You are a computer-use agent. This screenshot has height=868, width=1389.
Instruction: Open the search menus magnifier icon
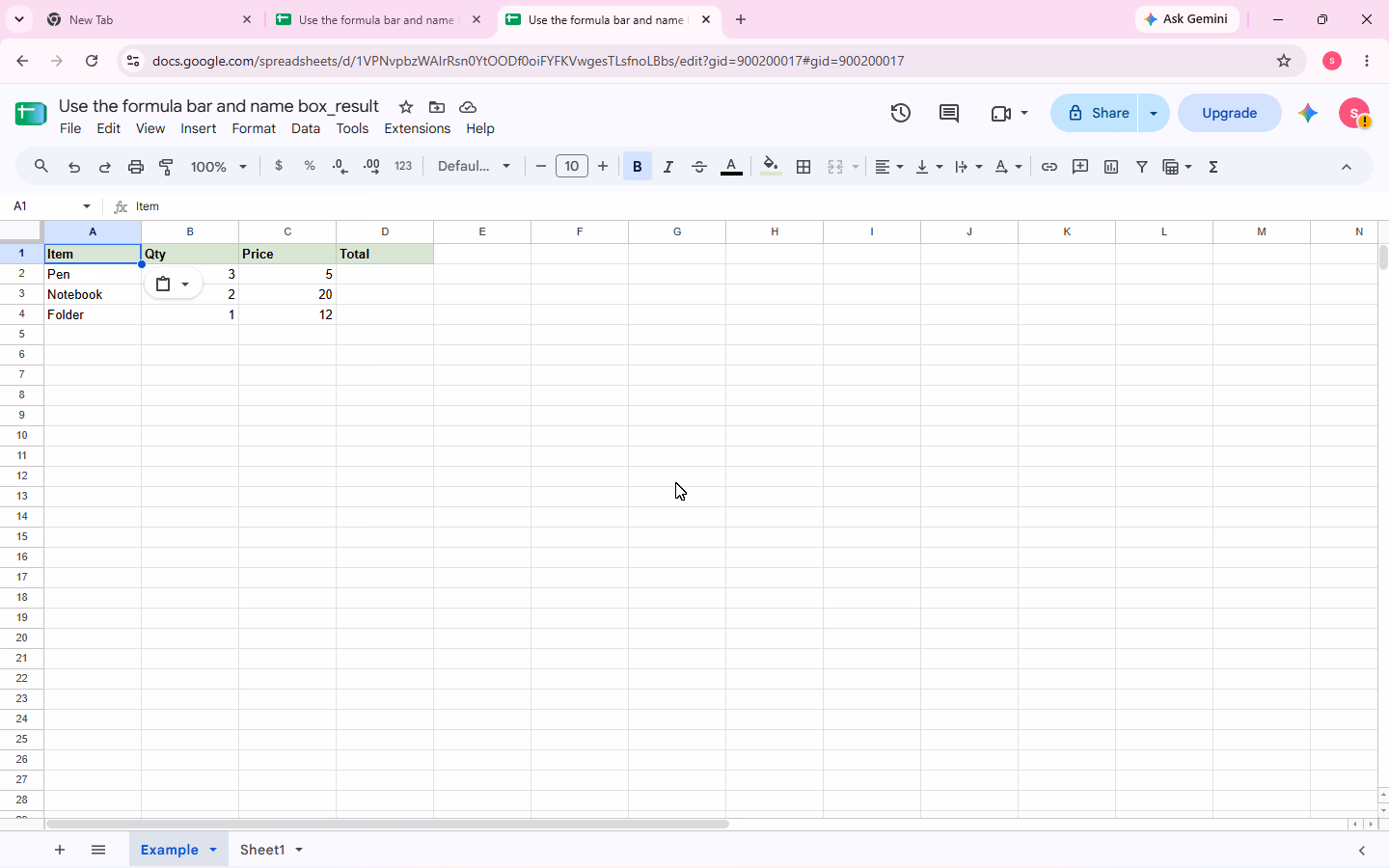(x=41, y=167)
